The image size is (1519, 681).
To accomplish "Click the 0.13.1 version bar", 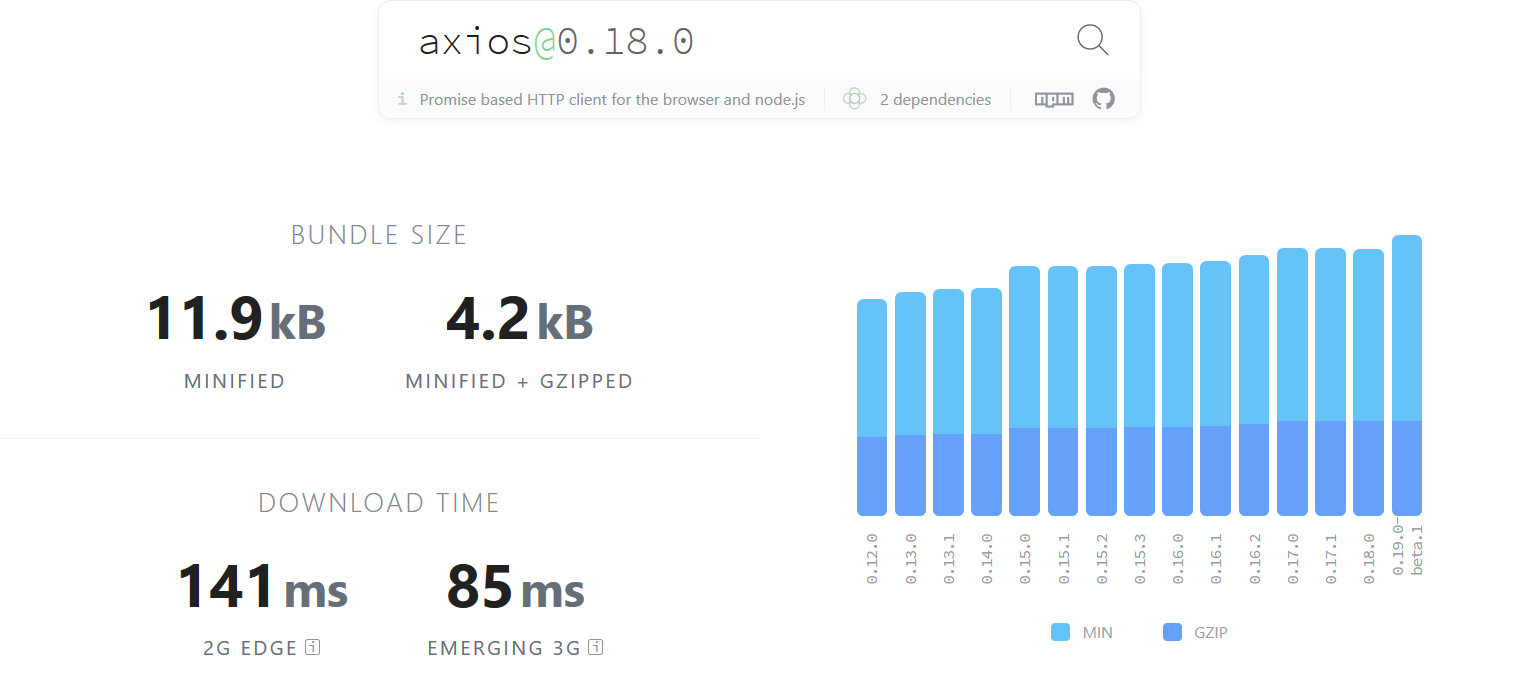I will pos(948,402).
